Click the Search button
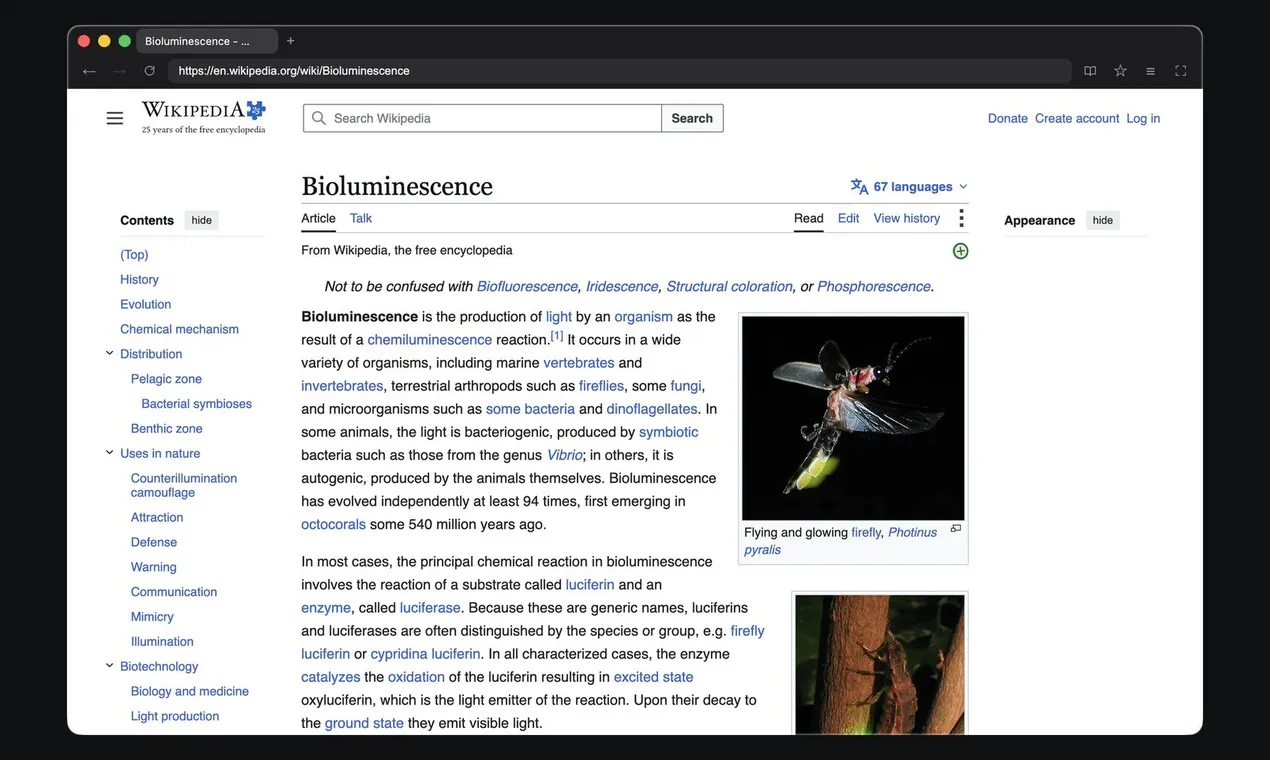 click(x=692, y=118)
